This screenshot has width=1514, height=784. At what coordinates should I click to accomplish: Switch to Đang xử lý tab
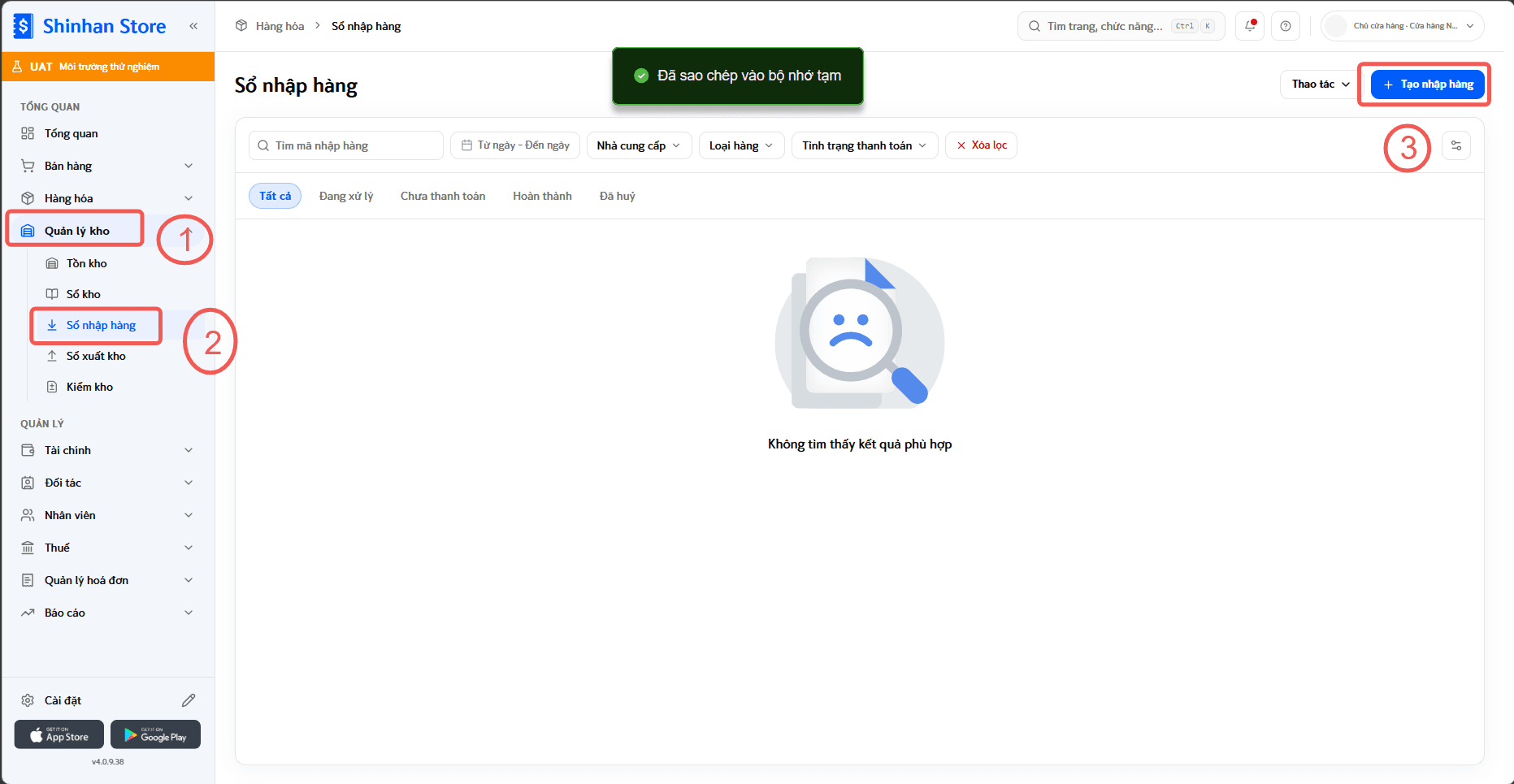click(346, 196)
